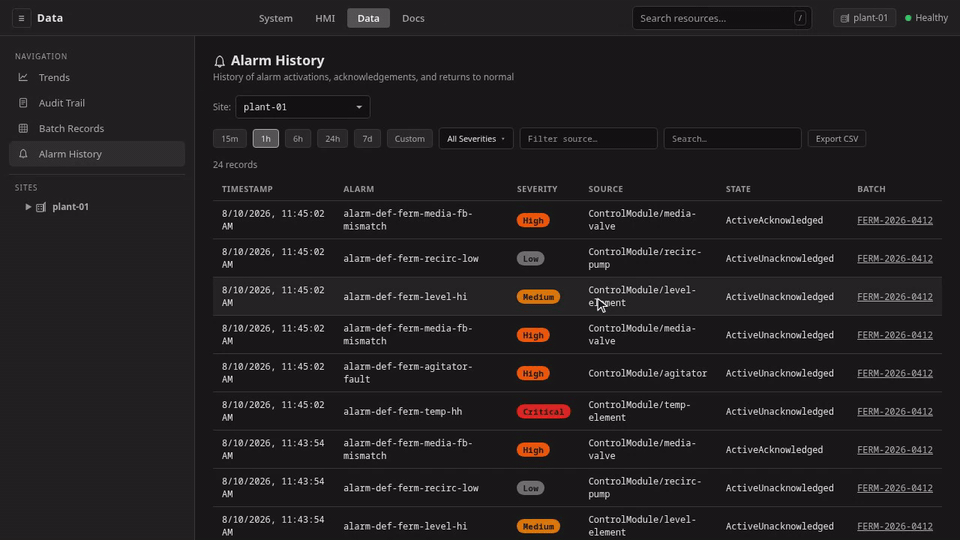Click the Severity column header
The height and width of the screenshot is (540, 960).
pyautogui.click(x=537, y=189)
